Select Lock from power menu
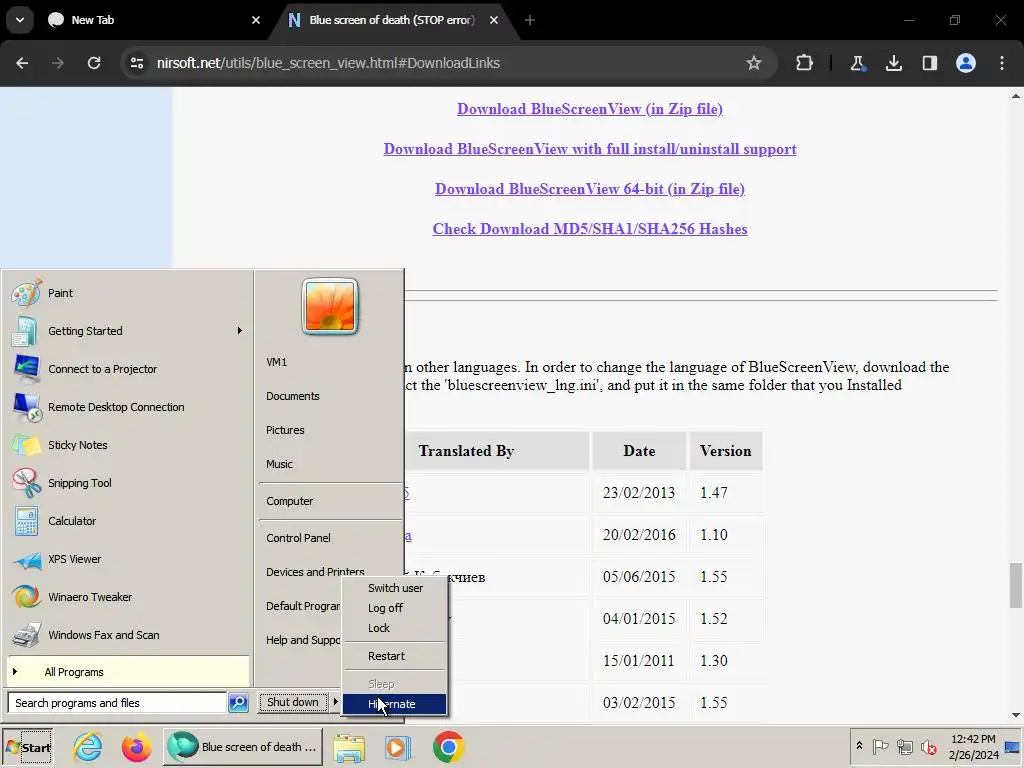Screen dimensions: 1024x768 point(395,628)
